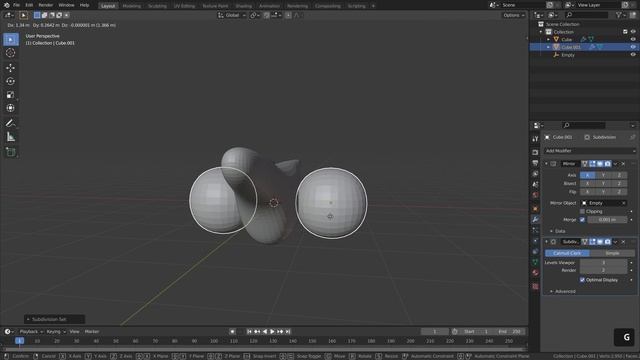Open the Global transform orientation dropdown
This screenshot has width=640, height=360.
[231, 15]
